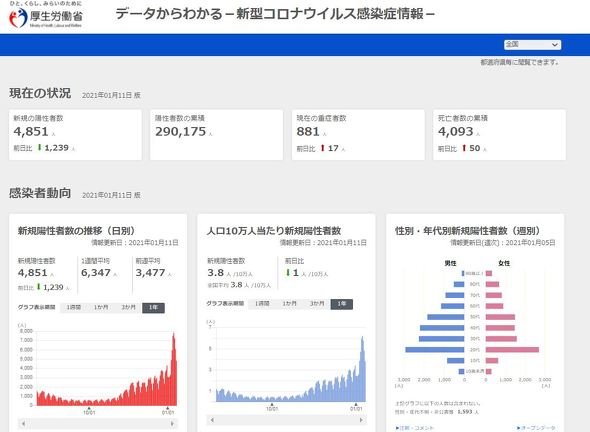The height and width of the screenshot is (432, 590).
Task: Select 1か月 period for daily cases graph
Action: click(101, 307)
